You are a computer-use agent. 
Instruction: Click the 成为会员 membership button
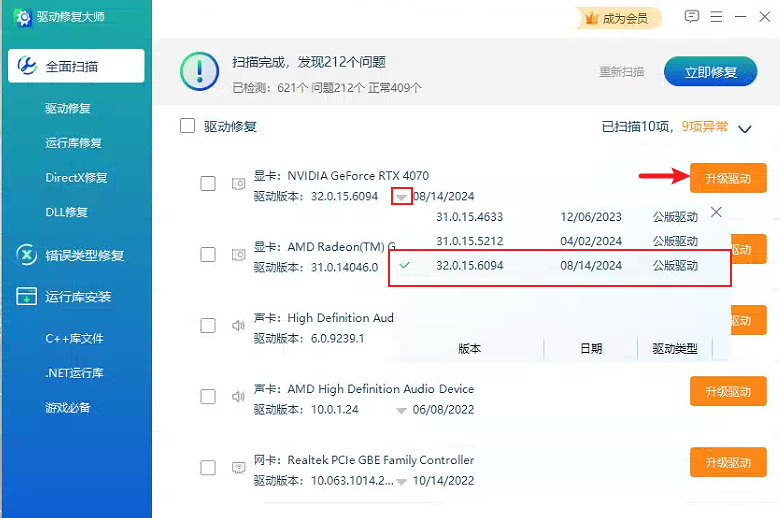619,19
